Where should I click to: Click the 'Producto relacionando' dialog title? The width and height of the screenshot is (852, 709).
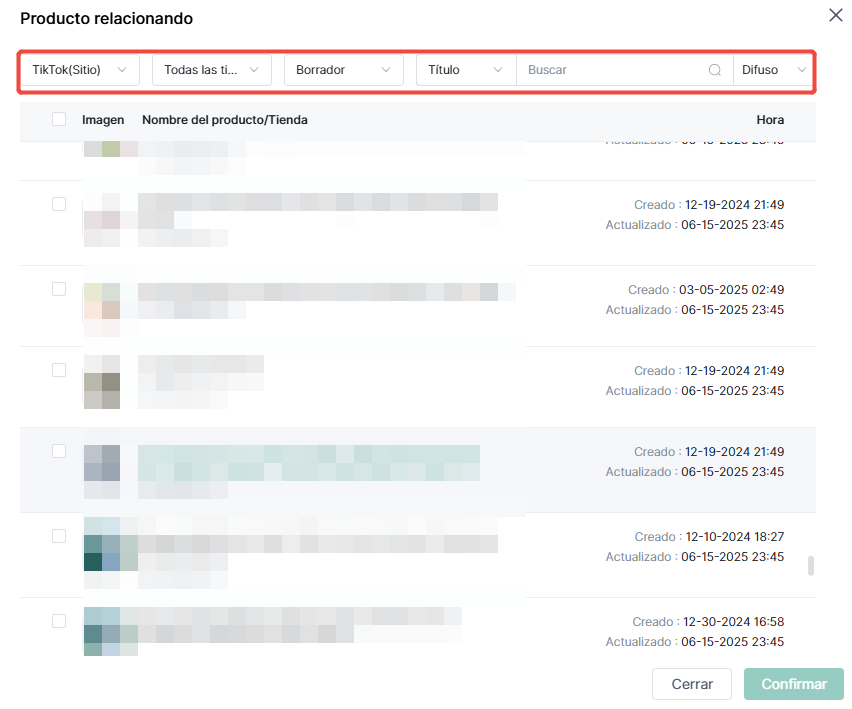tap(106, 18)
